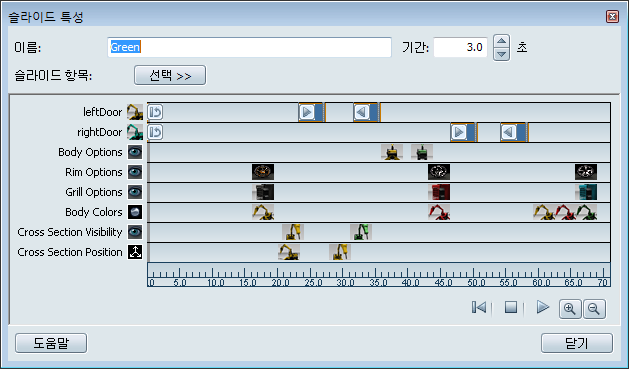Decrease duration with the down stepper arrow
Image resolution: width=630 pixels, height=370 pixels.
501,54
